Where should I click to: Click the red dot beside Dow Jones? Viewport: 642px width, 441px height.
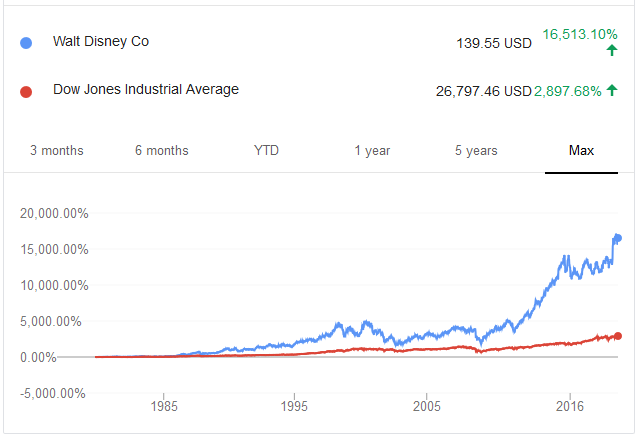[x=27, y=91]
